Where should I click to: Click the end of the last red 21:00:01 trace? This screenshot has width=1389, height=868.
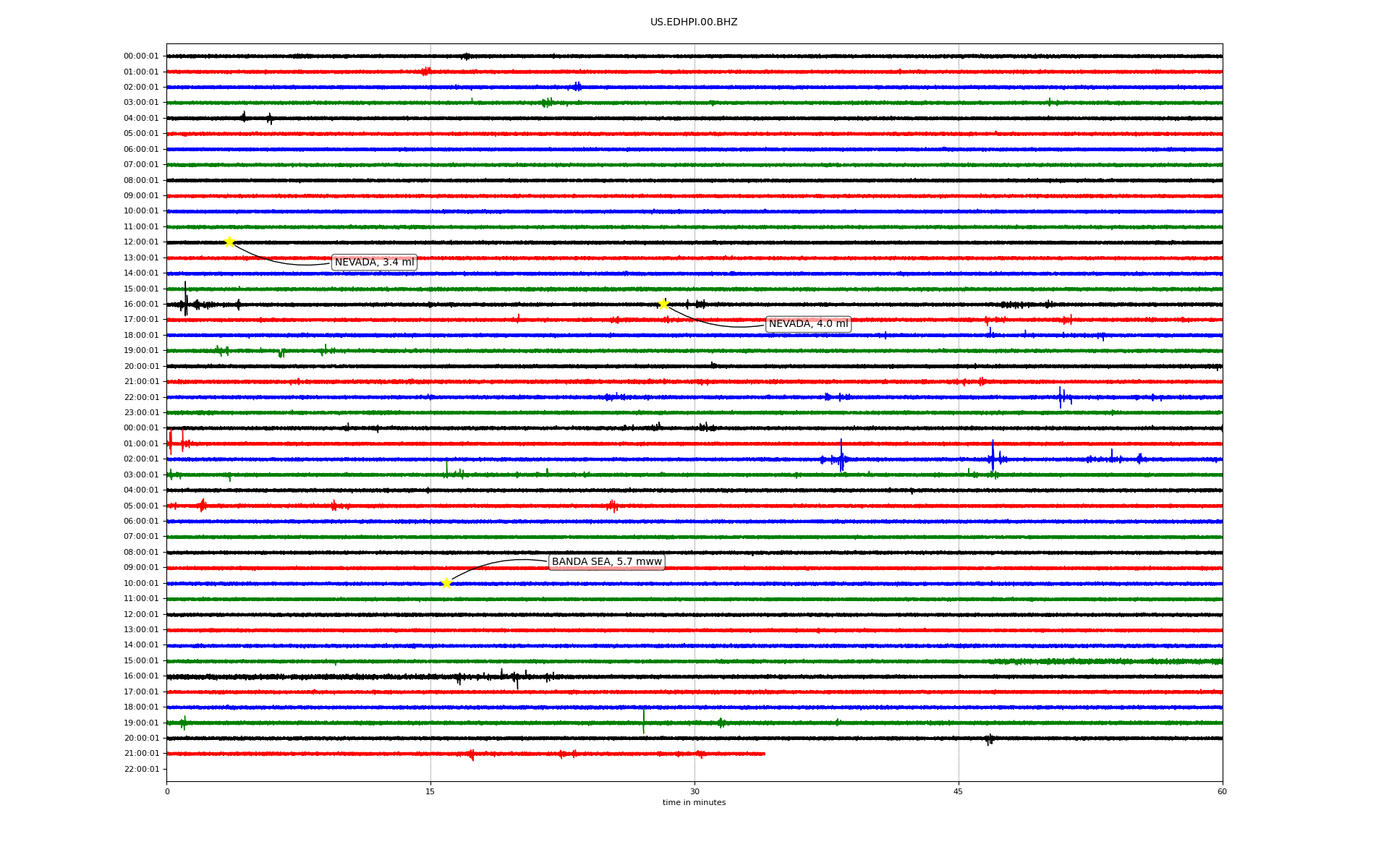point(764,754)
